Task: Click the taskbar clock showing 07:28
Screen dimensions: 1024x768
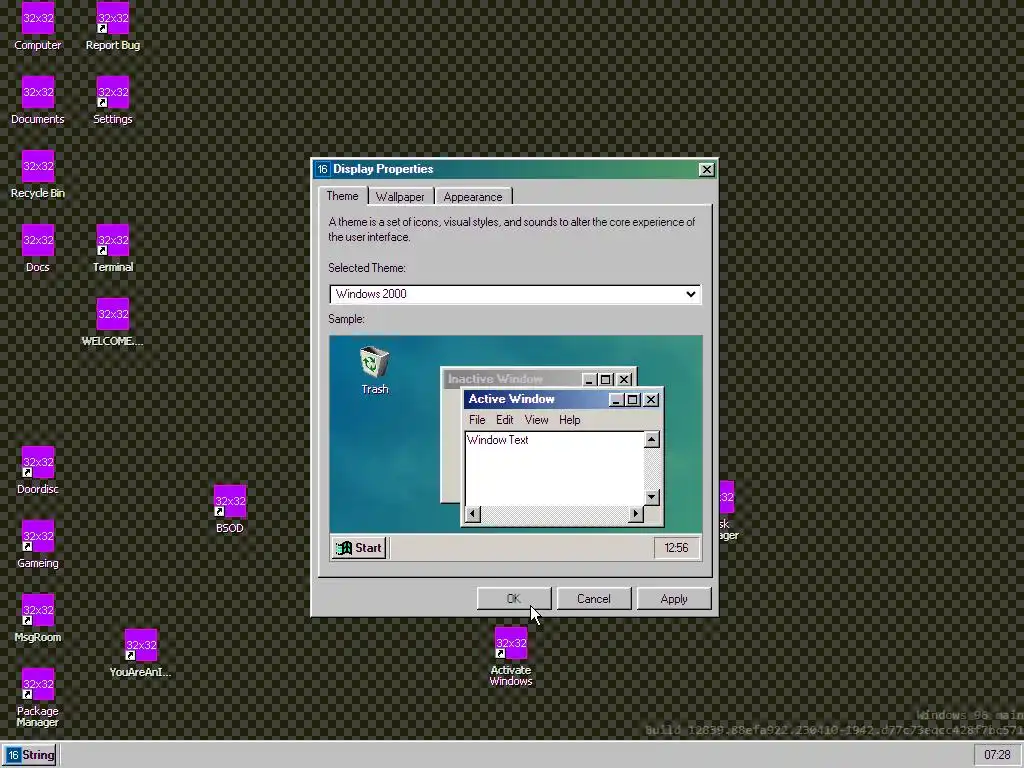Action: [x=997, y=755]
